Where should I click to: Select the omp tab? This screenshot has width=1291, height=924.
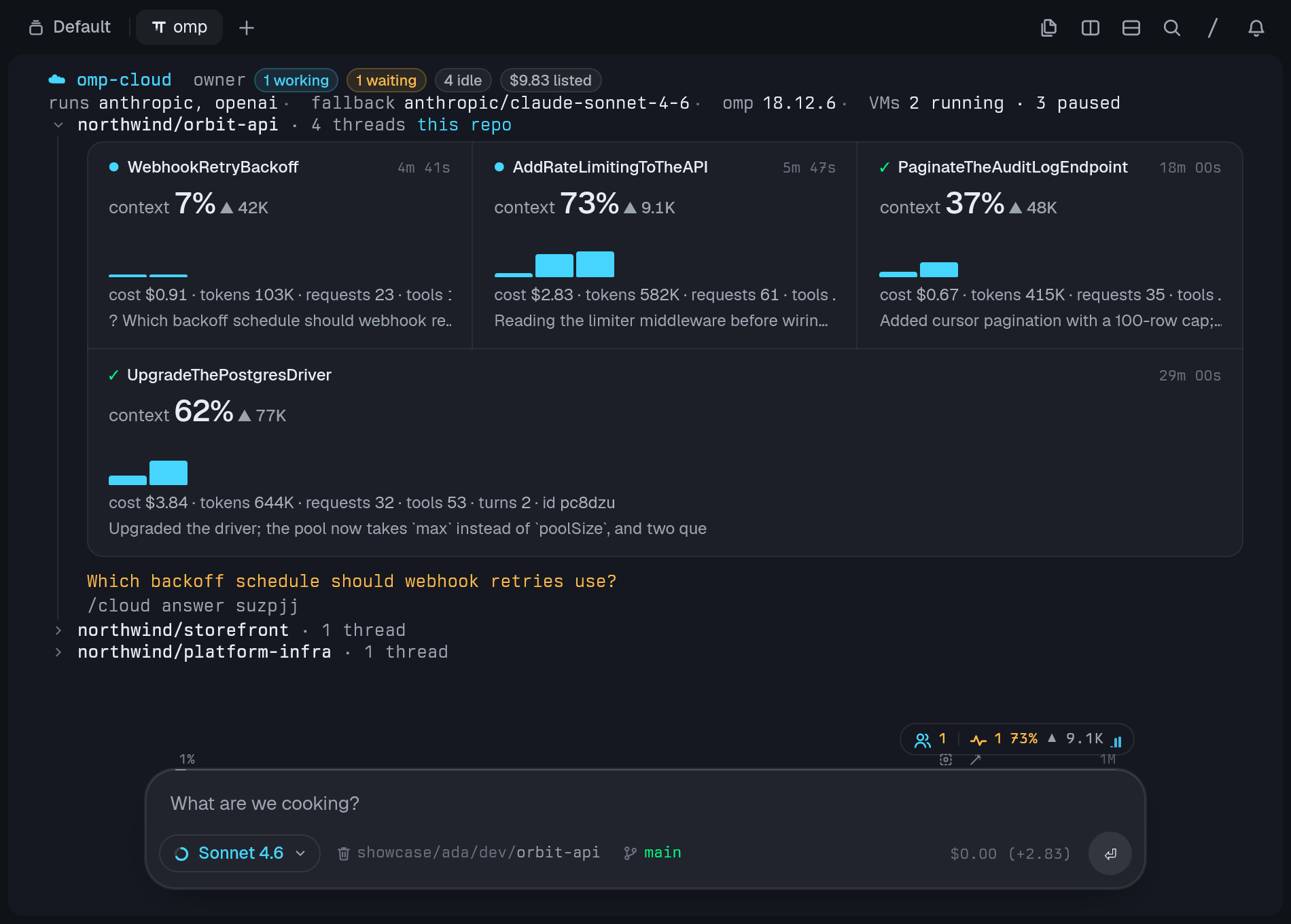click(x=179, y=27)
